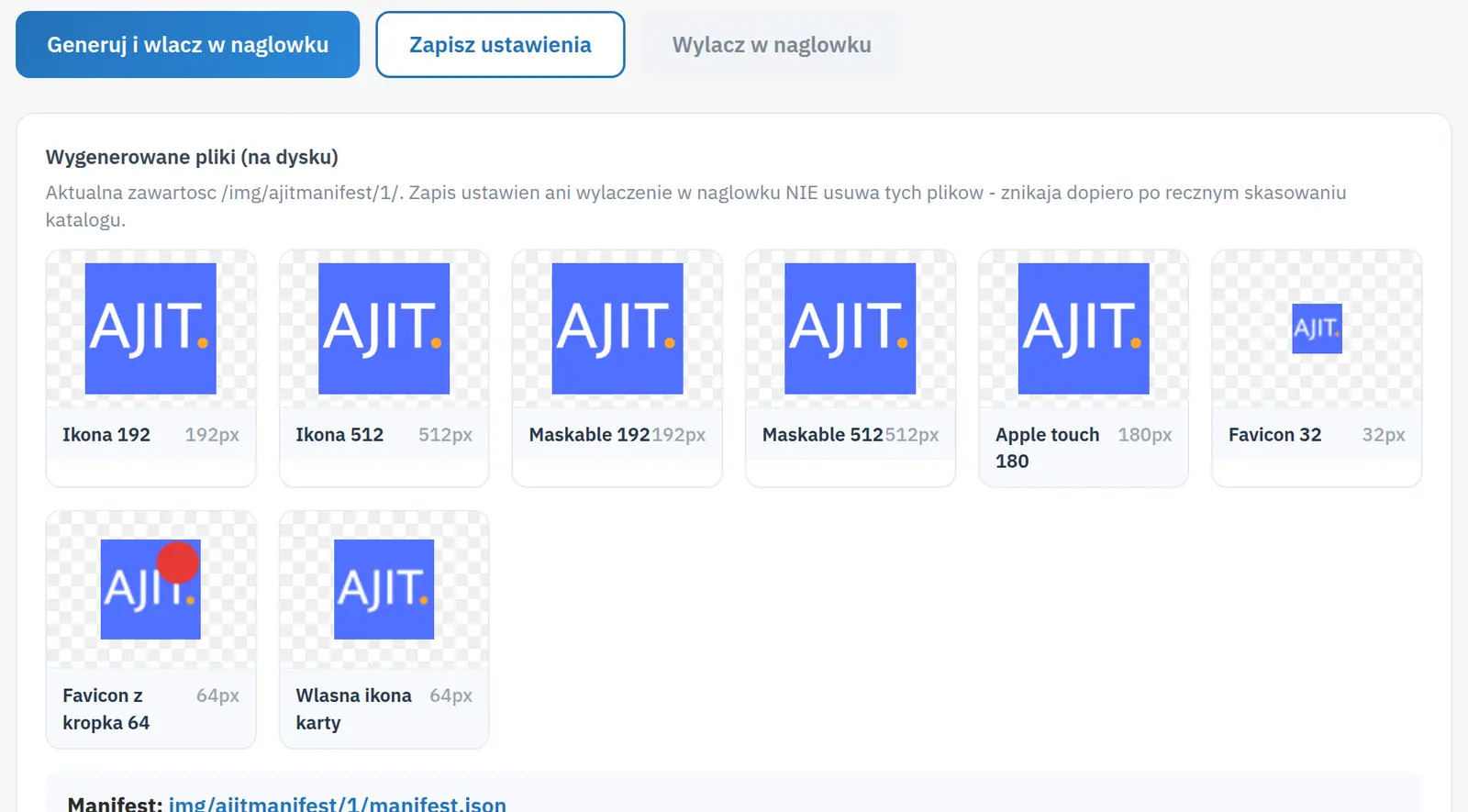Select the Maskable 192 icon image
This screenshot has width=1468, height=812.
pos(617,328)
